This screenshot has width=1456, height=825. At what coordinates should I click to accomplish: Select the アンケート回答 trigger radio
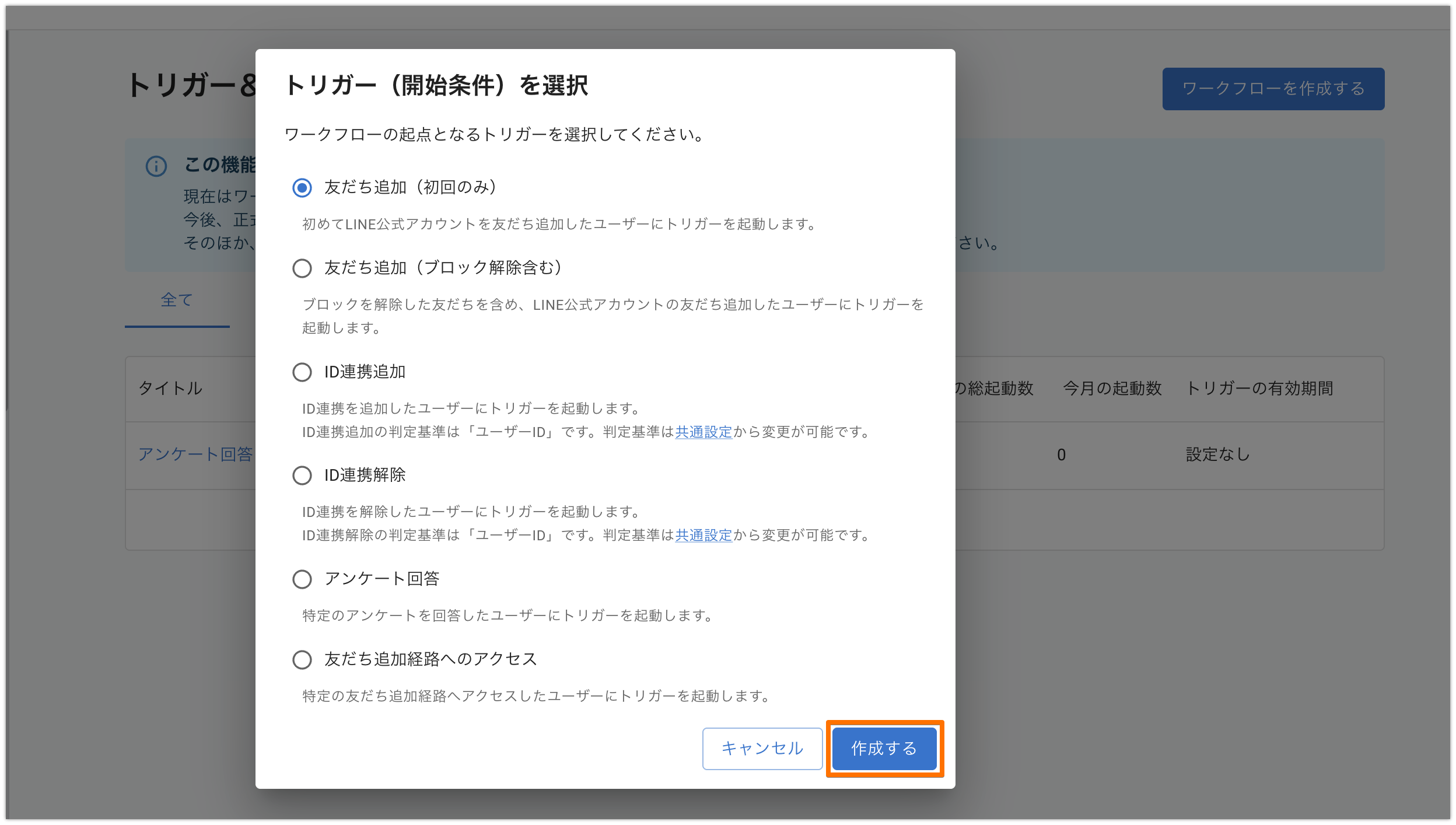point(302,579)
